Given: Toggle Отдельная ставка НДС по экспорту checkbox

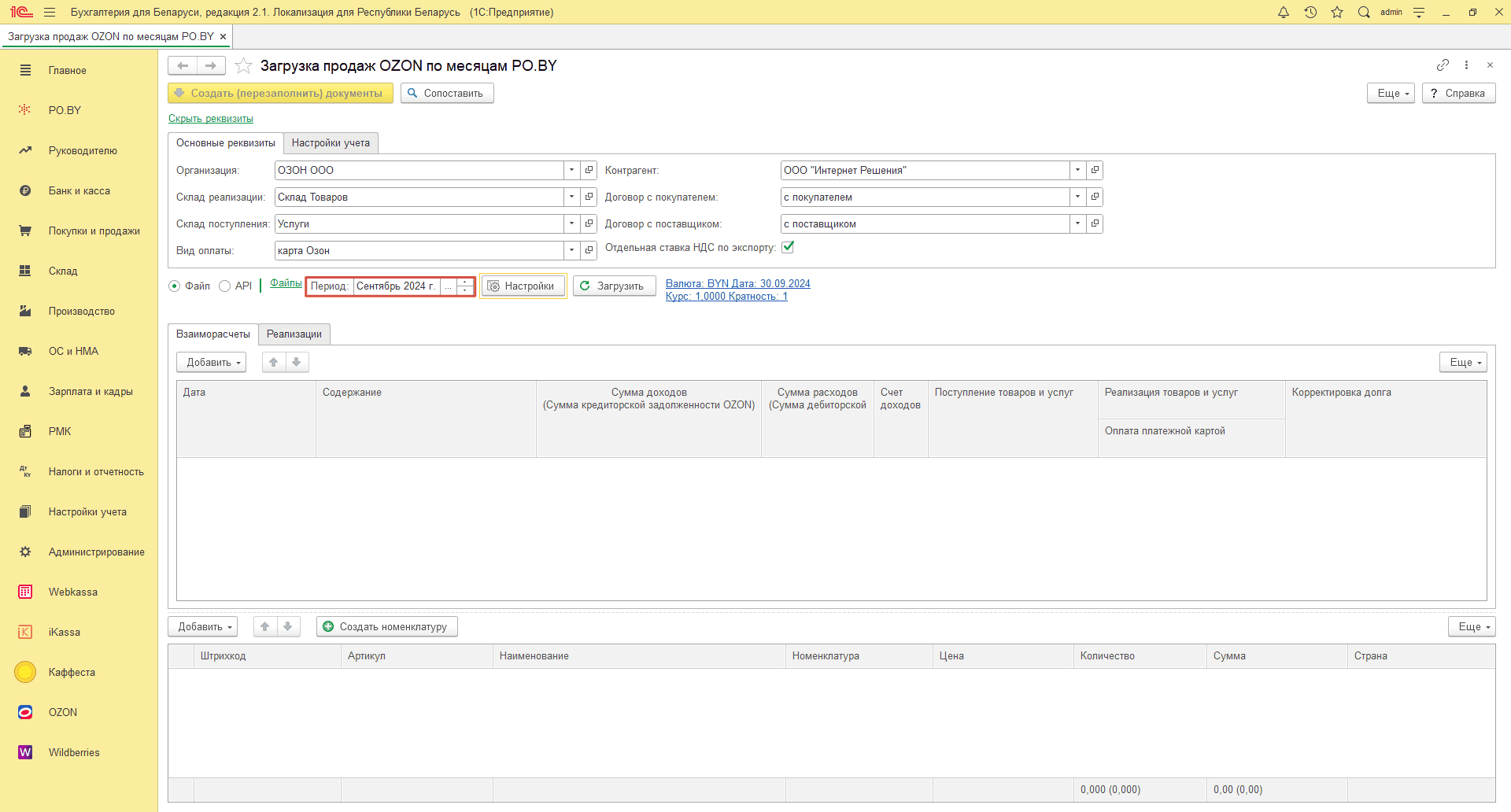Looking at the screenshot, I should (788, 247).
